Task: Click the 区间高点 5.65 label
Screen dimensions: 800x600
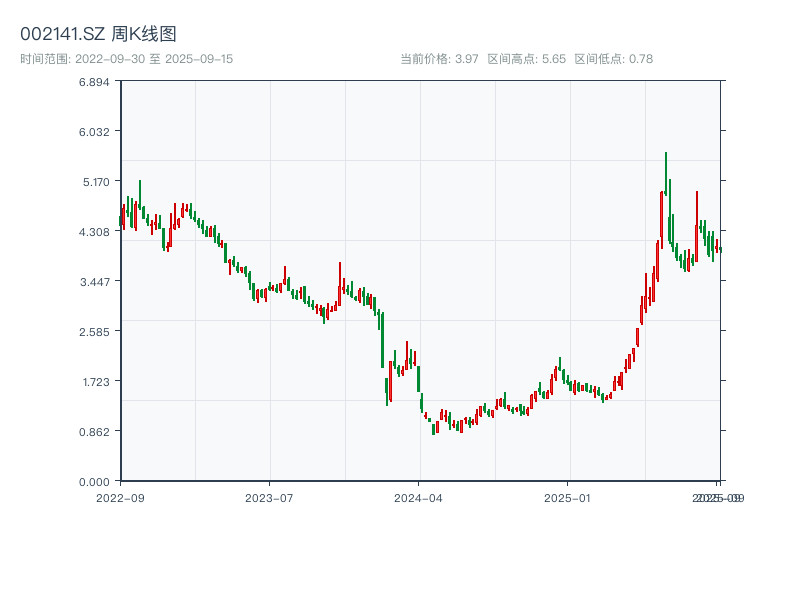Action: [x=526, y=59]
